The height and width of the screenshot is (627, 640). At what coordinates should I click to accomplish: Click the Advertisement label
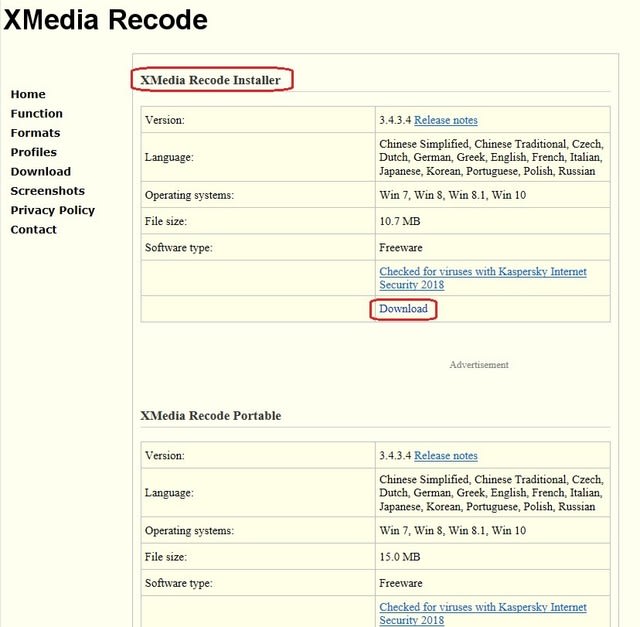point(479,365)
